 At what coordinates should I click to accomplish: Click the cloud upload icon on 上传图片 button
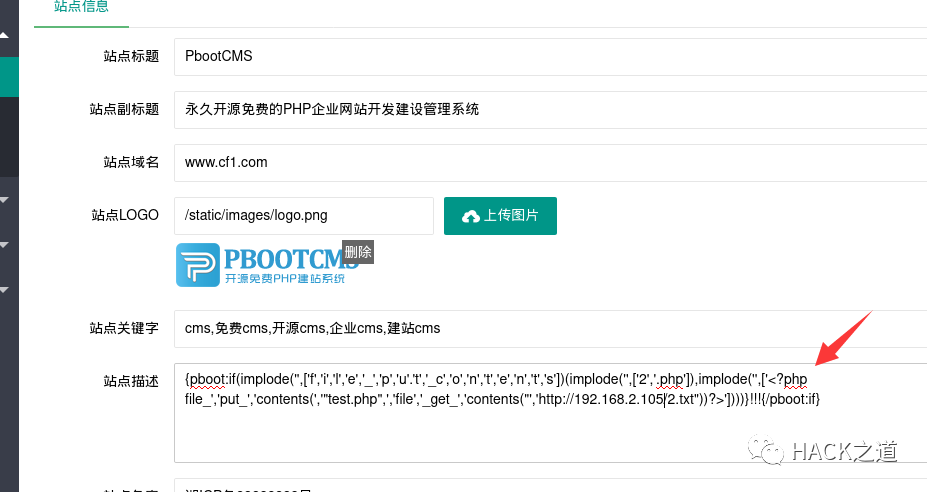[471, 216]
